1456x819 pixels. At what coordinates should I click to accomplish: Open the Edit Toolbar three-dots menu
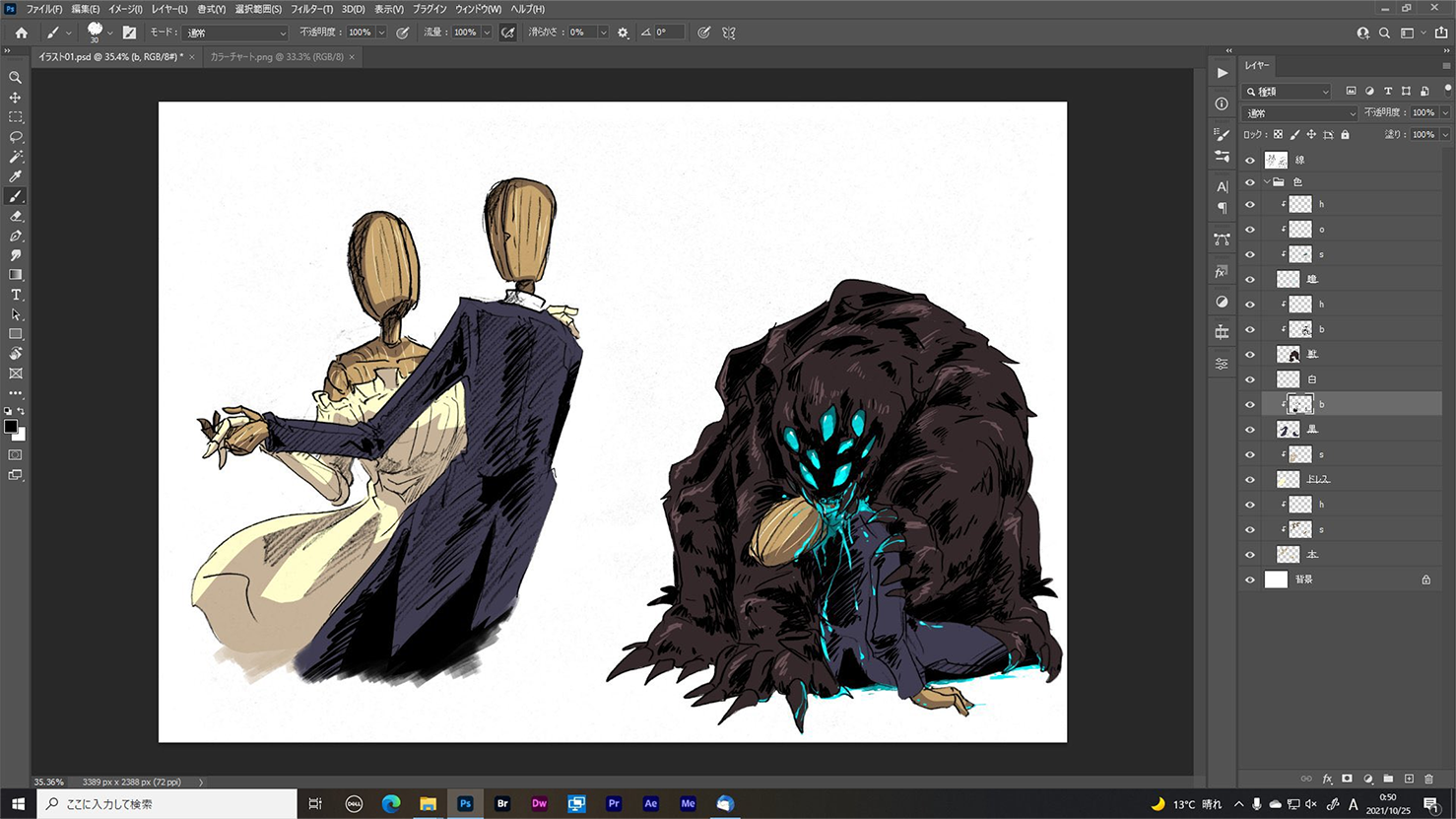(15, 393)
